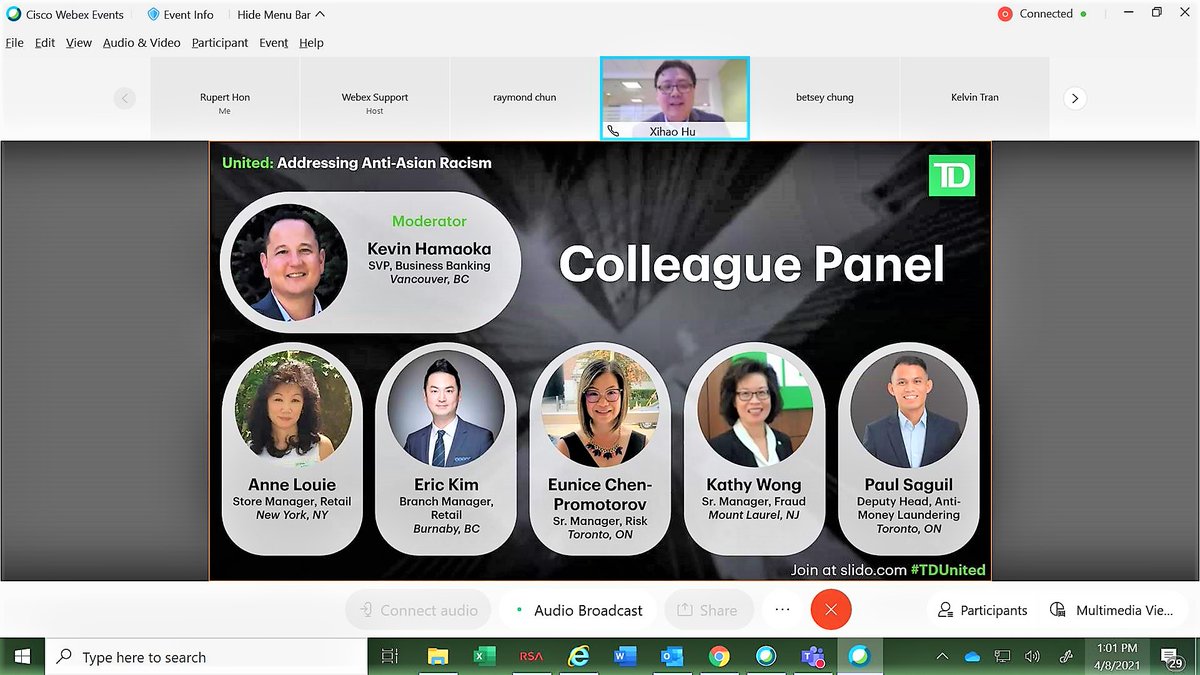Open the Help menu

pos(311,43)
